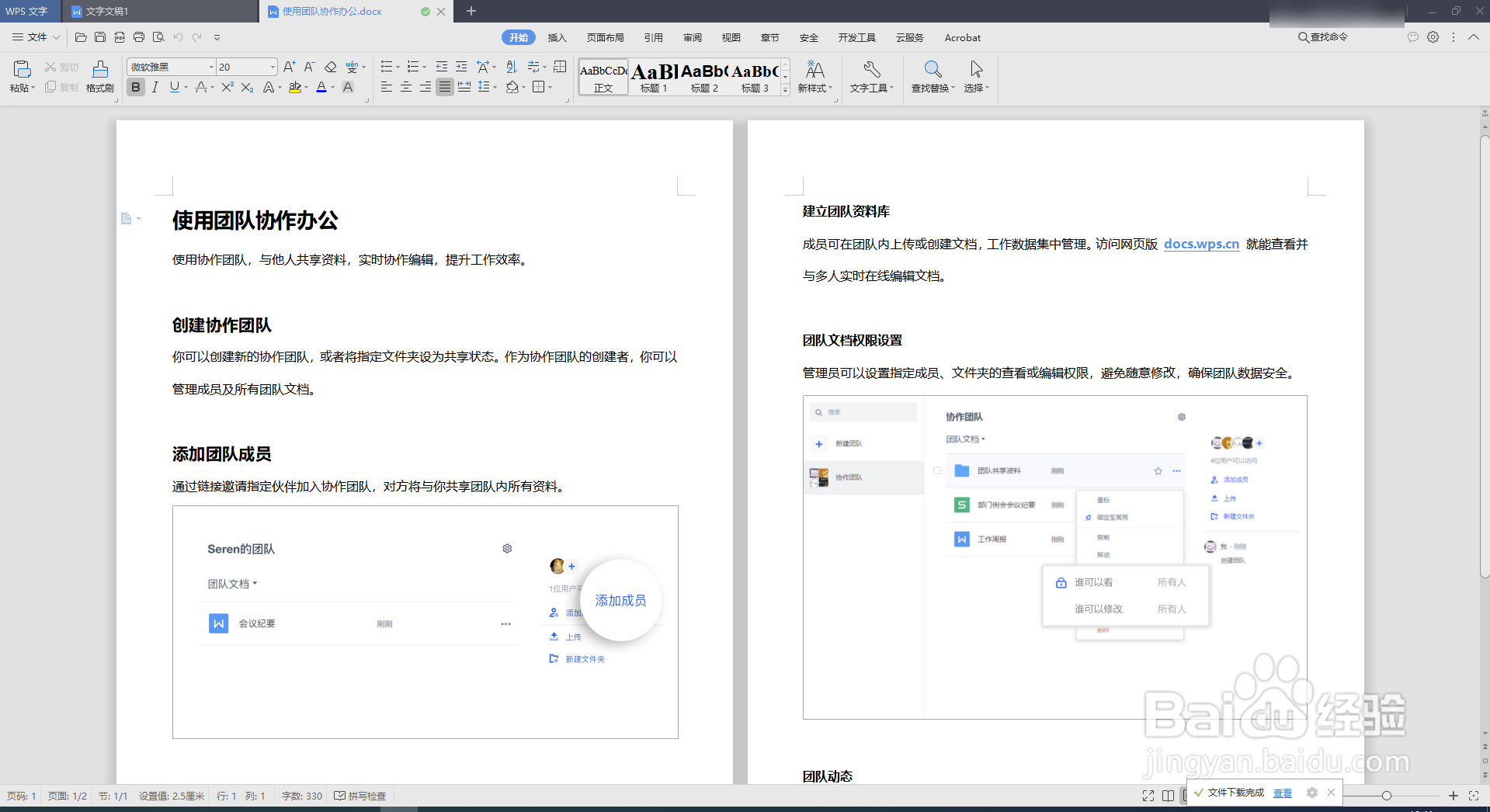
Task: Apply distributed alignment
Action: click(464, 88)
